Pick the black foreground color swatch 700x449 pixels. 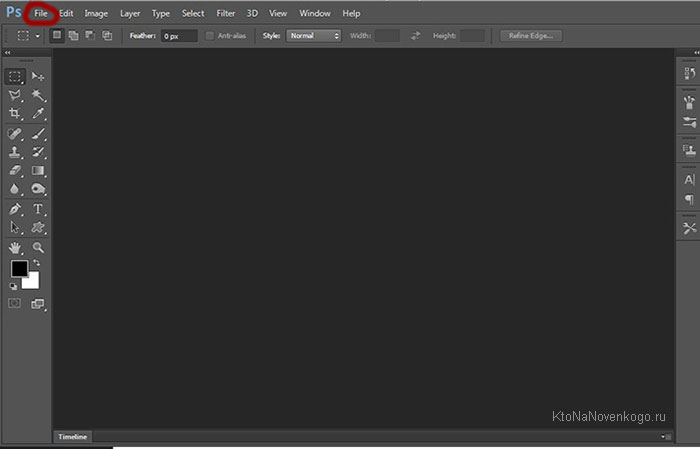[19, 269]
